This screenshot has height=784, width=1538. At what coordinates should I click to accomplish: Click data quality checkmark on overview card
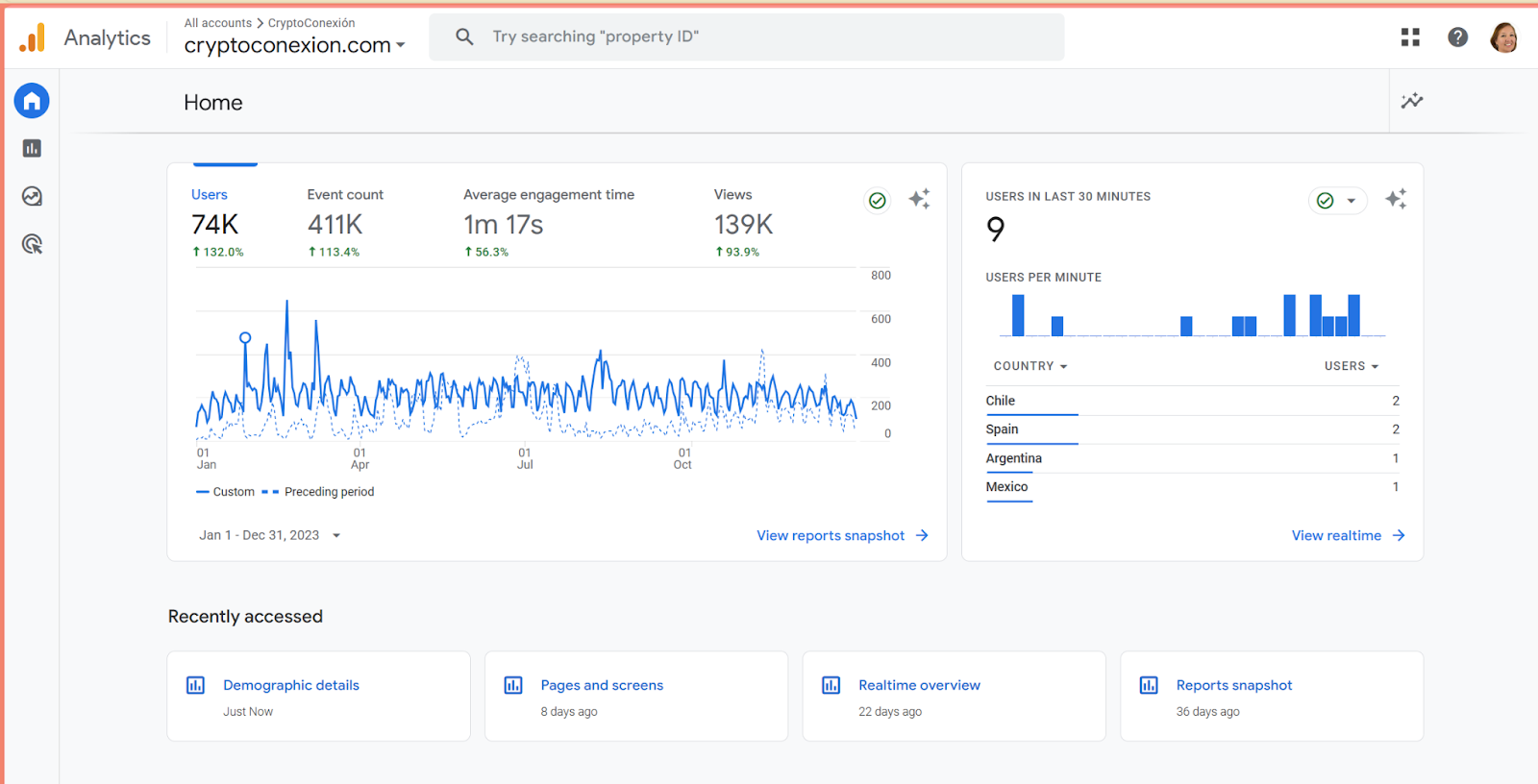click(x=878, y=200)
